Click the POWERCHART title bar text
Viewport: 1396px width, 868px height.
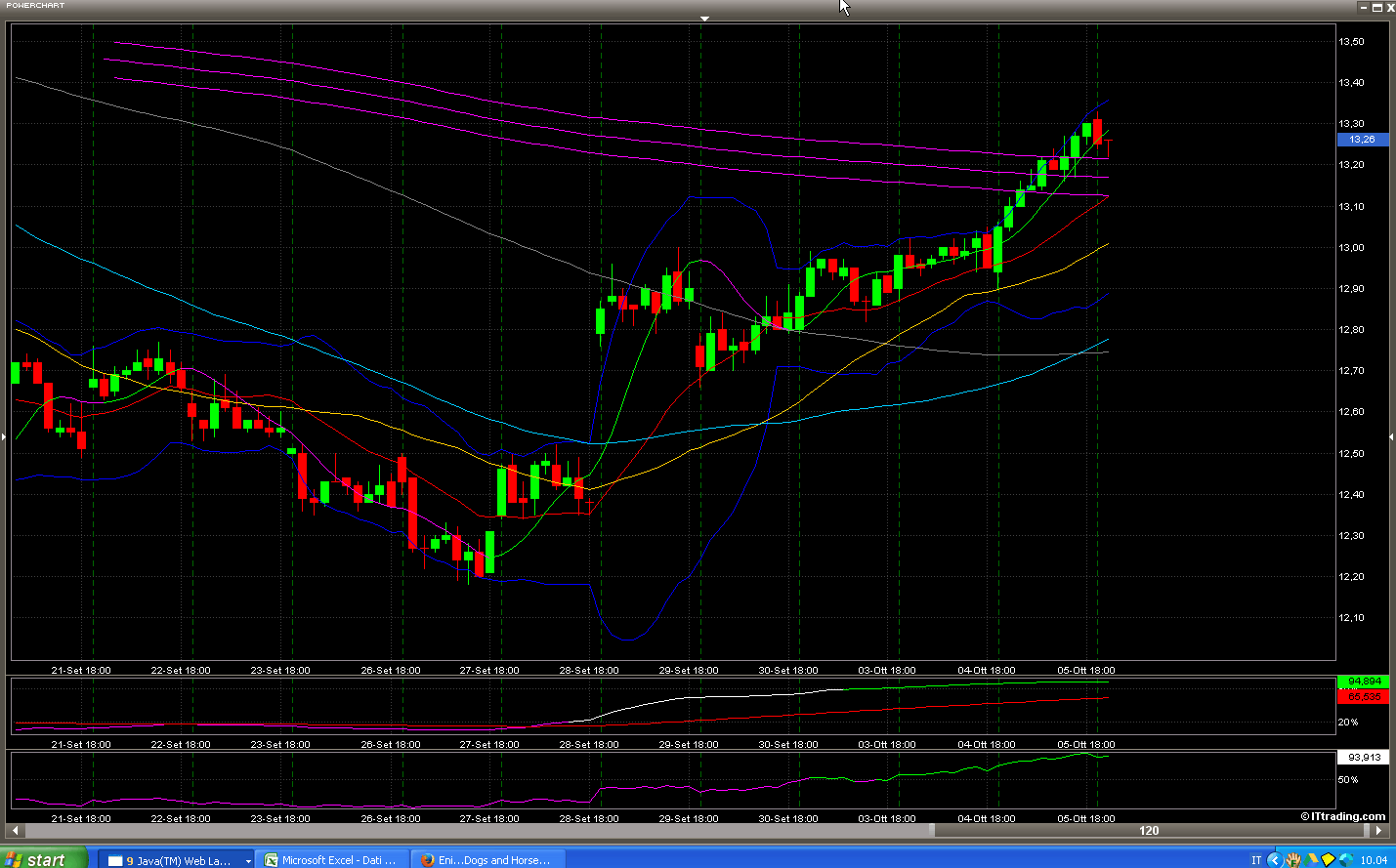tap(35, 6)
